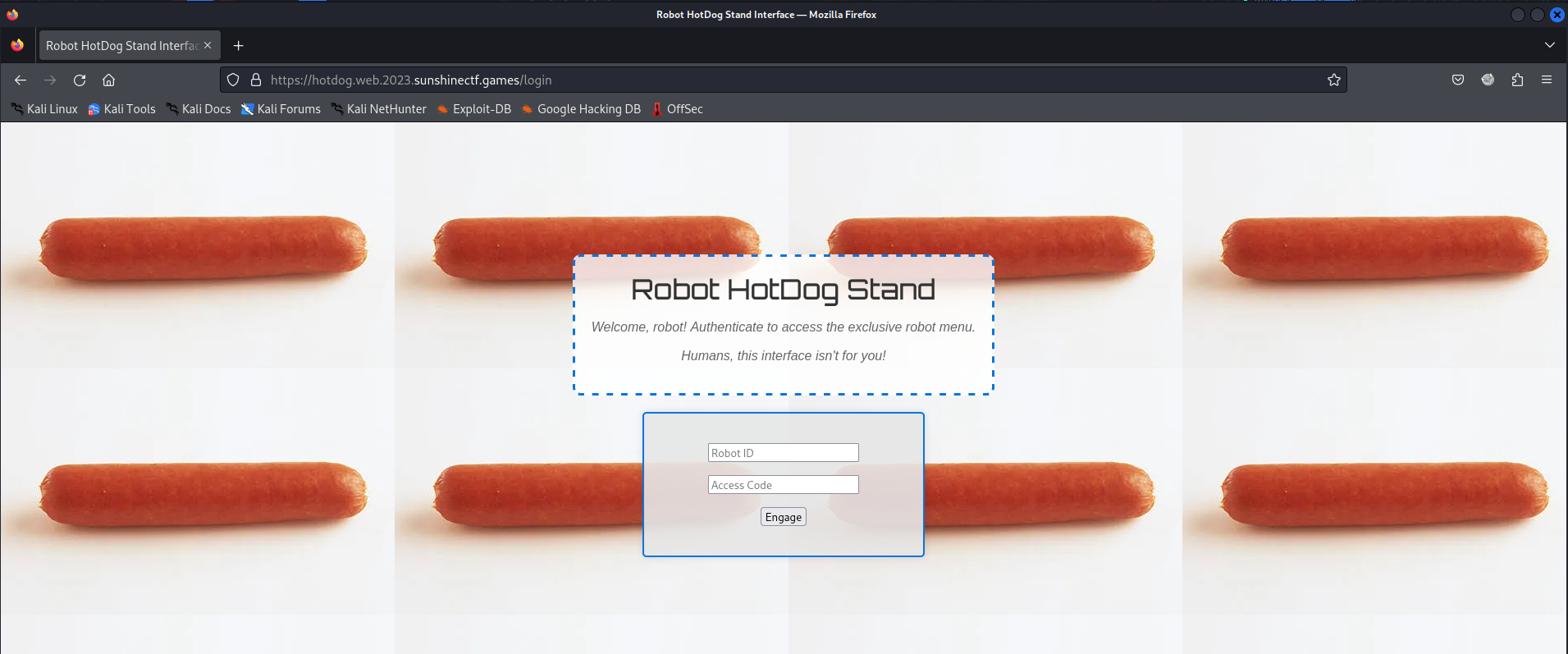
Task: Expand the list all tabs chevron
Action: 1549,45
